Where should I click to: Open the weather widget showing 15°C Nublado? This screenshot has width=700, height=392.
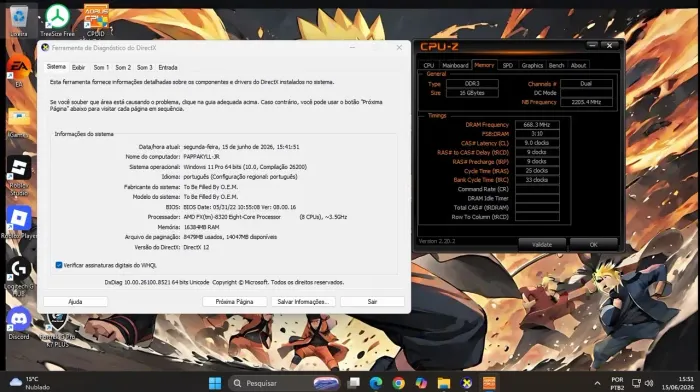click(x=29, y=383)
